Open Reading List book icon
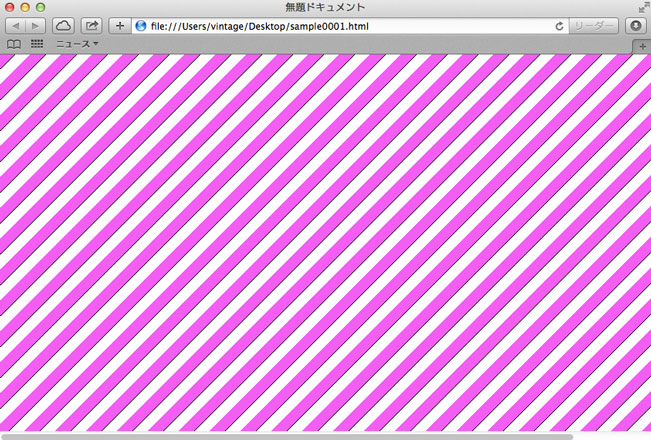Screen dimensions: 651x440 pos(14,44)
